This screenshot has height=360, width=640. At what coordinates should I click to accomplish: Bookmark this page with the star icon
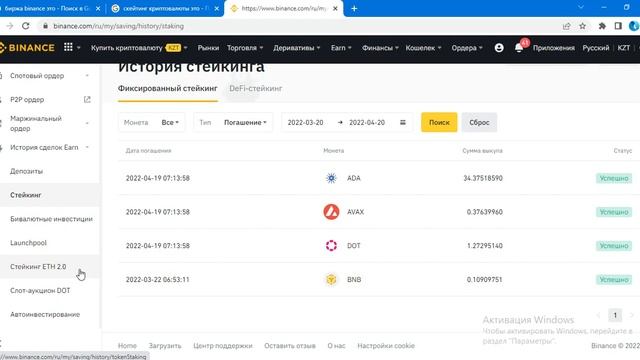[x=582, y=26]
